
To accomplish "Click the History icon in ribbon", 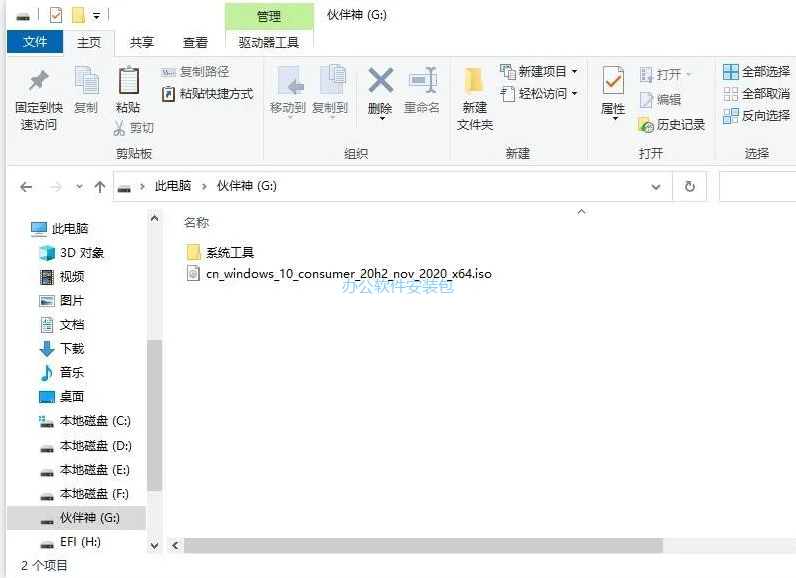I will point(671,125).
